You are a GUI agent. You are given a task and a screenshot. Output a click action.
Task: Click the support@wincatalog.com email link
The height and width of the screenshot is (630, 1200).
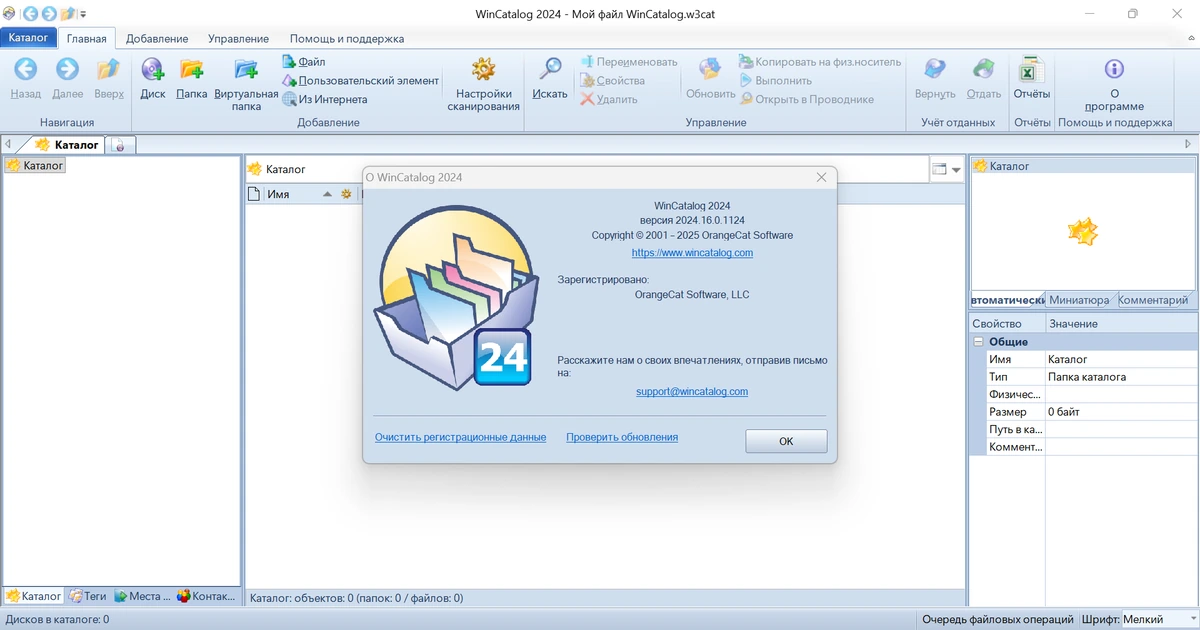point(692,391)
